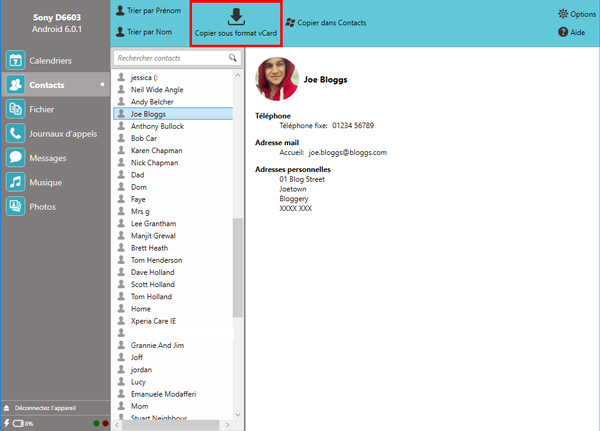Open the Journaux d'appels phone icon
The height and width of the screenshot is (431, 600).
pyautogui.click(x=16, y=133)
